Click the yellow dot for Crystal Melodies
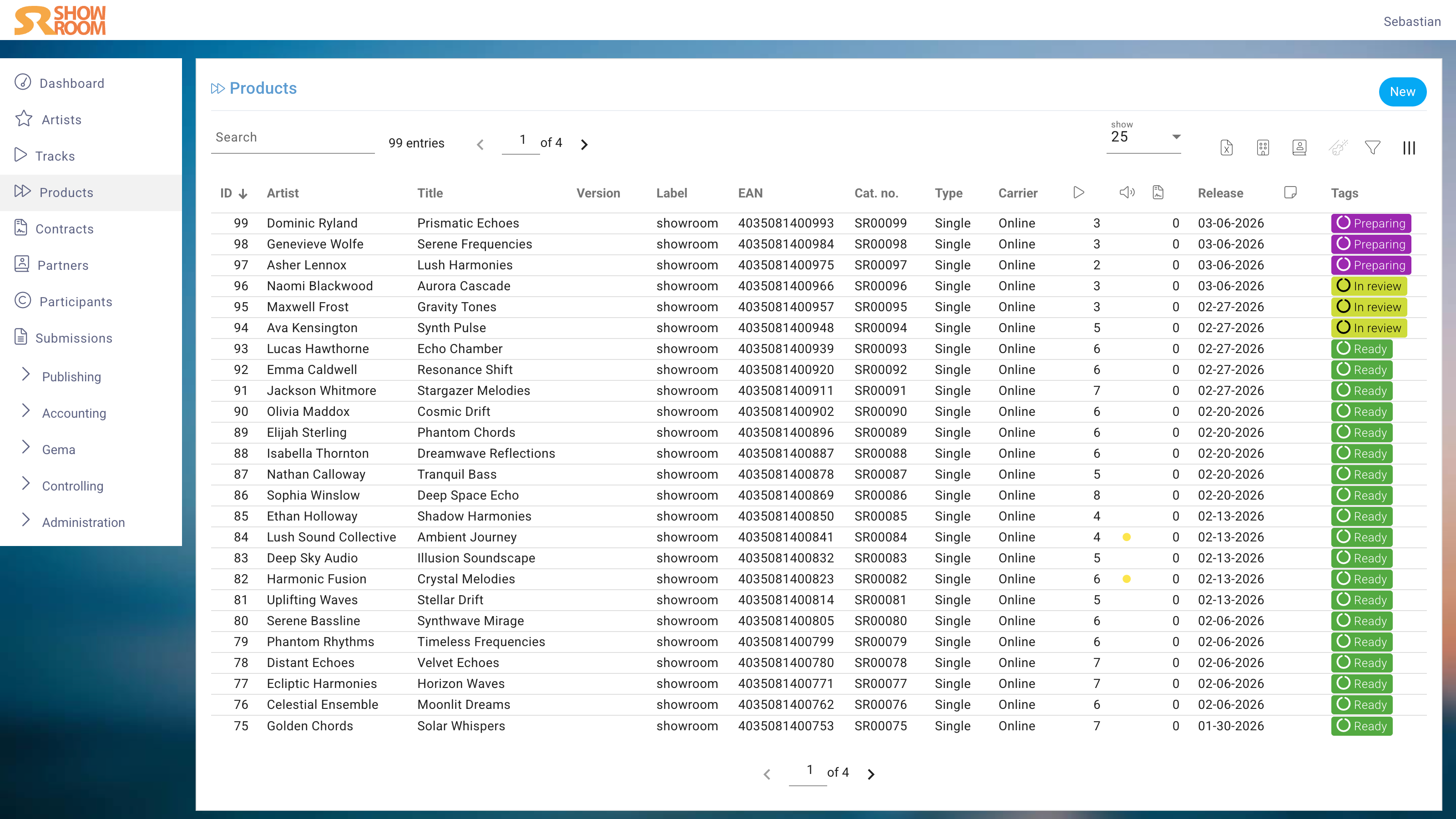1456x819 pixels. [x=1126, y=579]
